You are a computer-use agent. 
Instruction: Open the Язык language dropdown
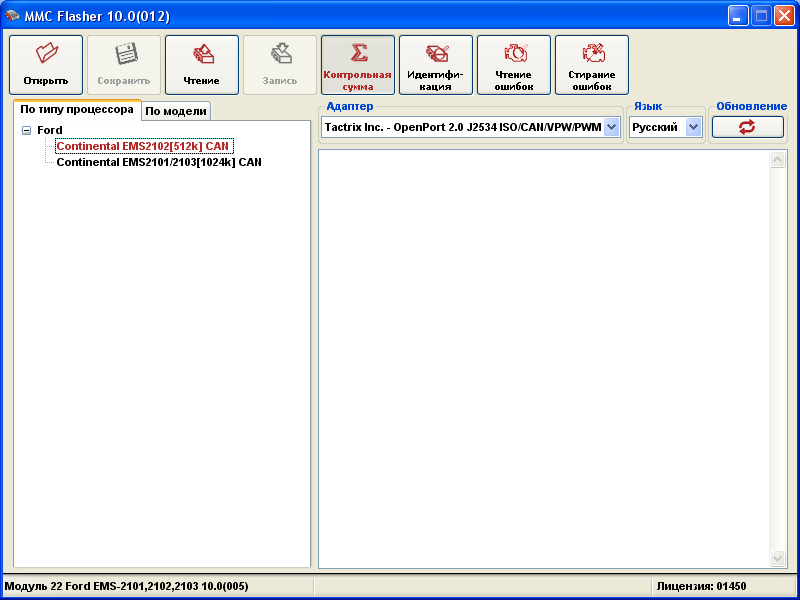[x=693, y=127]
